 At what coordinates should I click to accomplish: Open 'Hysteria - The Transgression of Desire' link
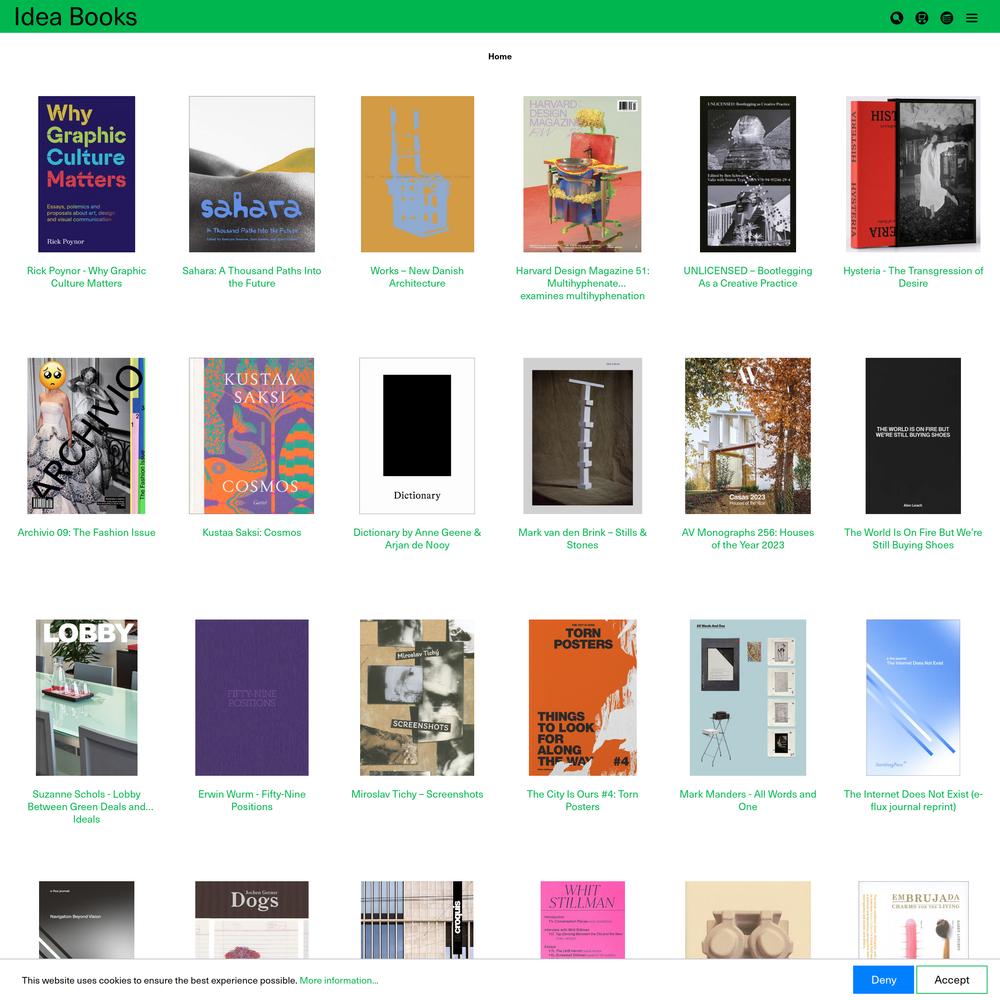point(913,277)
